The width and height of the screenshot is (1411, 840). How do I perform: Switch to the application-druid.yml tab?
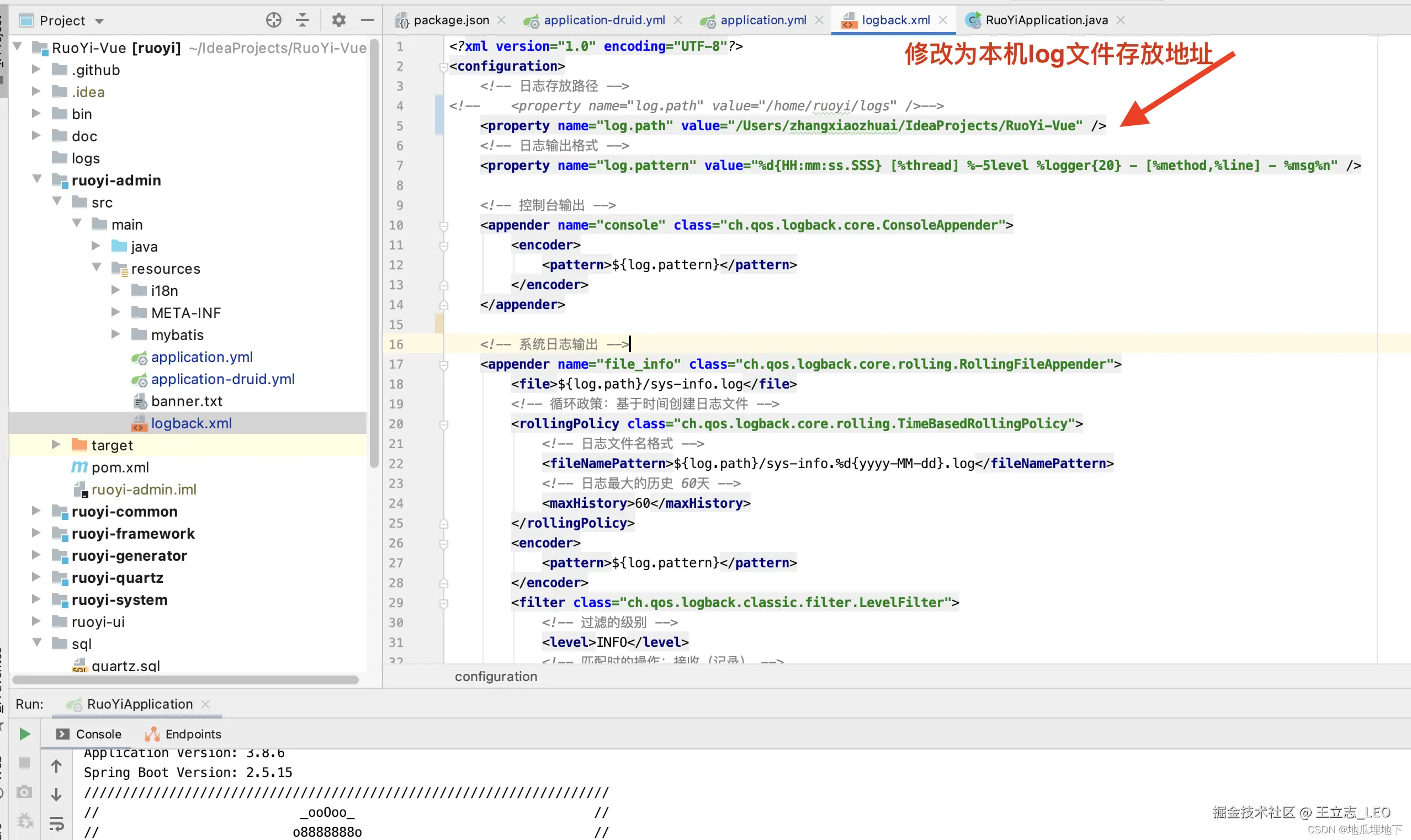point(603,20)
